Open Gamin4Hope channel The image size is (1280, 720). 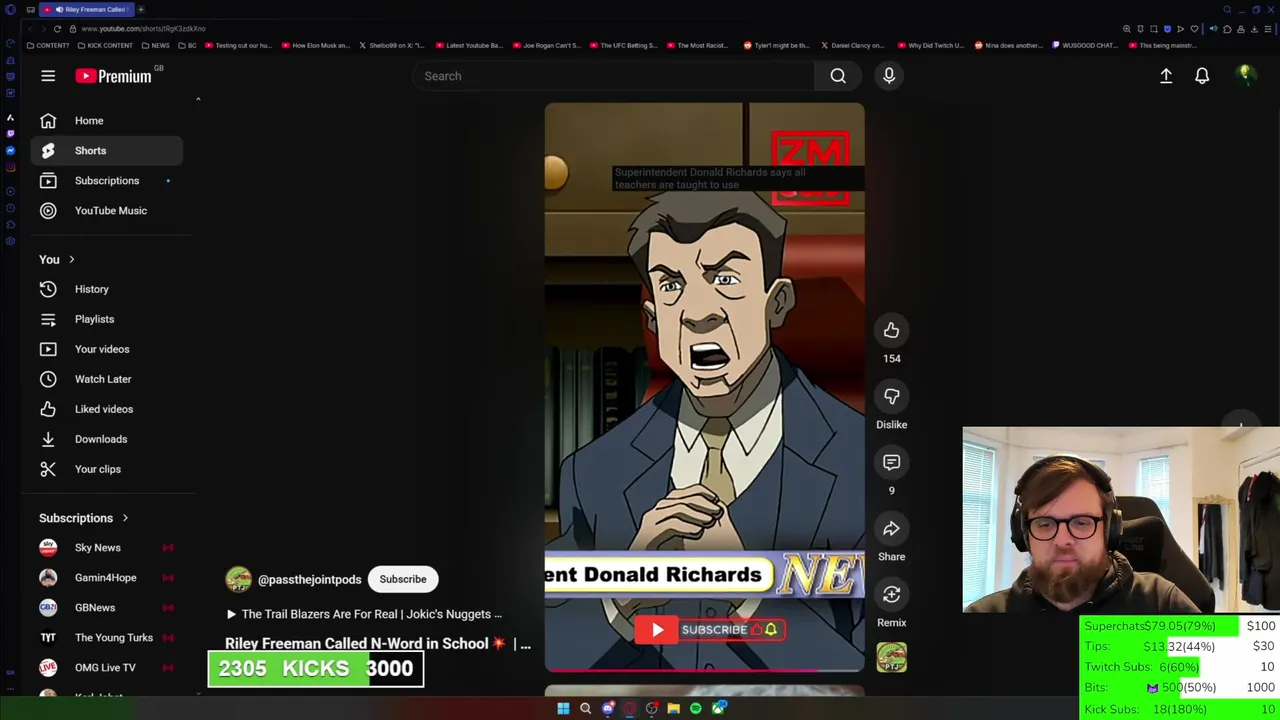coord(107,577)
